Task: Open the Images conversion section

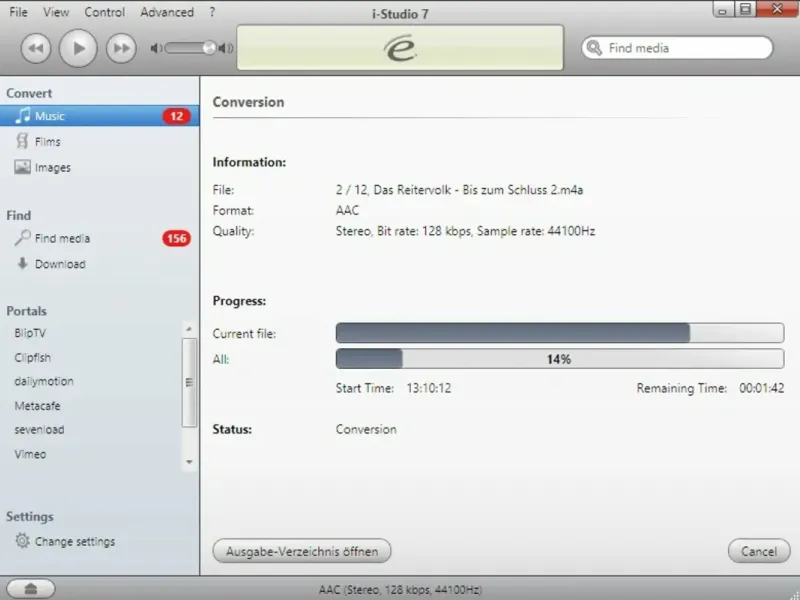Action: click(x=53, y=167)
